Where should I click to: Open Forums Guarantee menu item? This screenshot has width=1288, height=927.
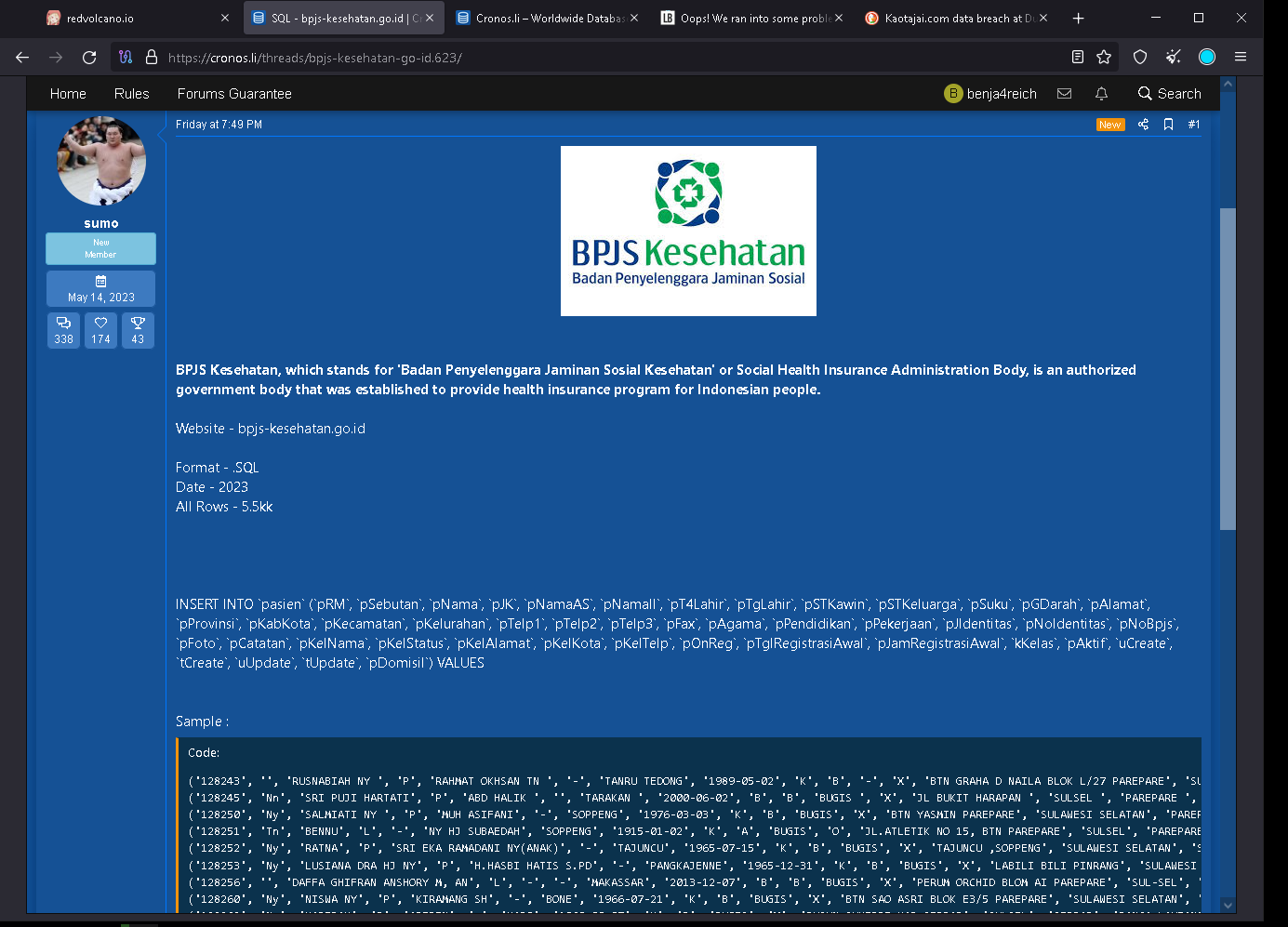[x=234, y=94]
